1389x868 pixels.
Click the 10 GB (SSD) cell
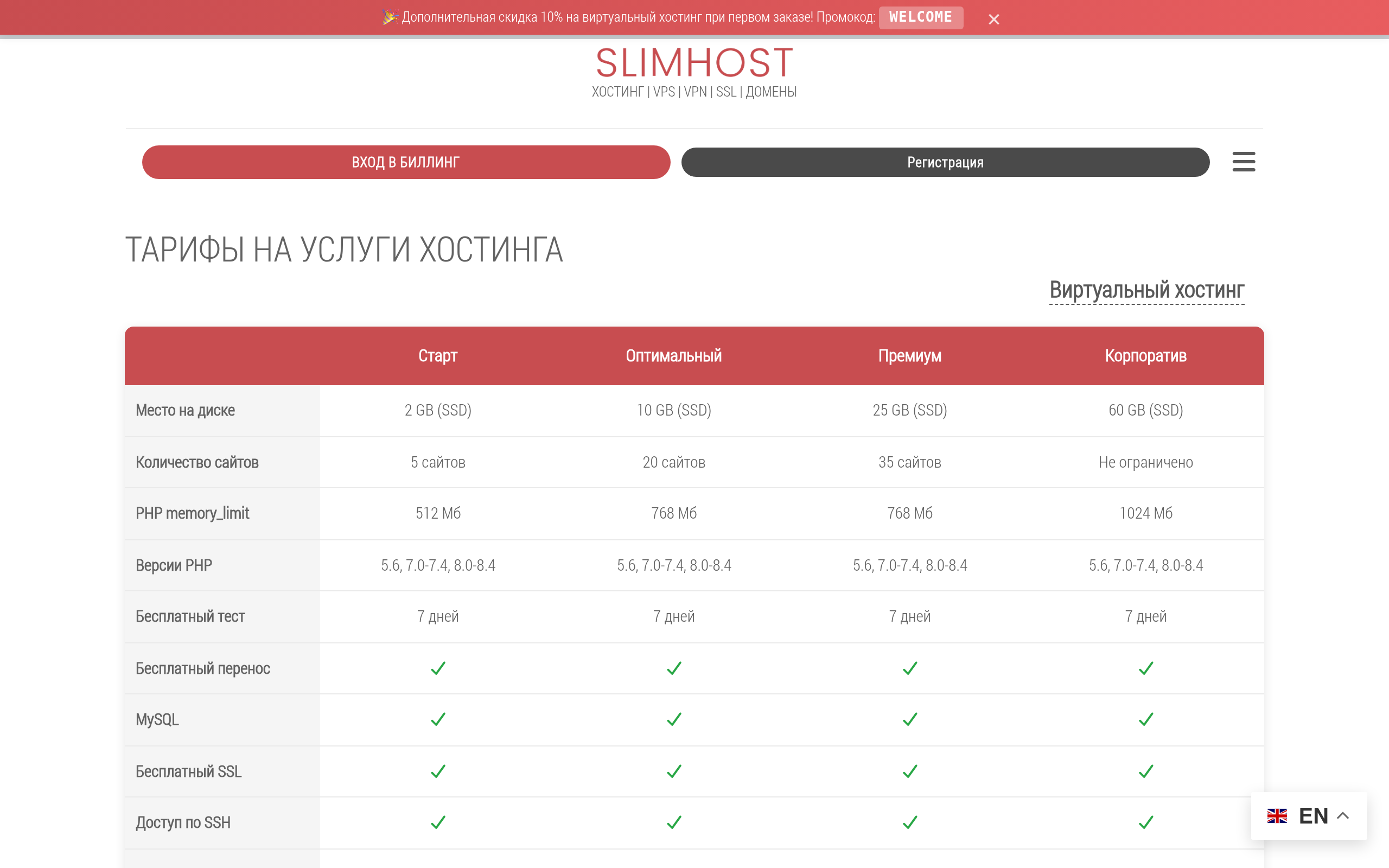coord(674,411)
